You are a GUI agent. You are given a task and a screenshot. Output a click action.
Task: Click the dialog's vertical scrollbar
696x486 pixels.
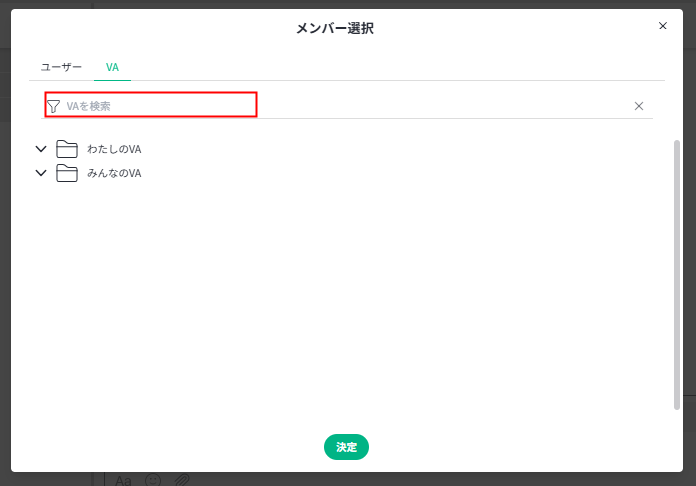677,270
